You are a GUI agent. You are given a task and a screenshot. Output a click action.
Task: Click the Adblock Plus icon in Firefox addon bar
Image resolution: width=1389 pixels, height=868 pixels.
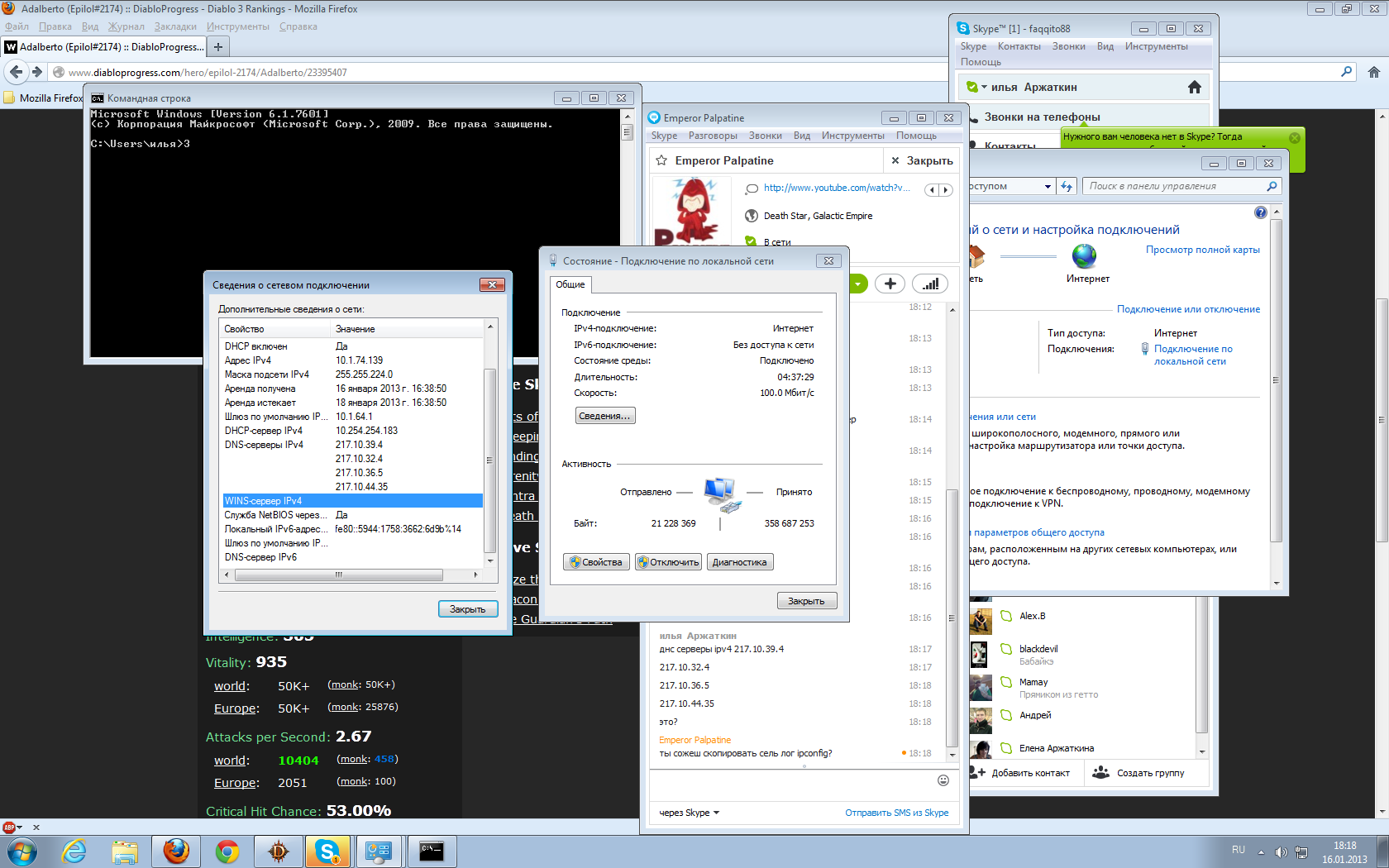click(x=9, y=827)
